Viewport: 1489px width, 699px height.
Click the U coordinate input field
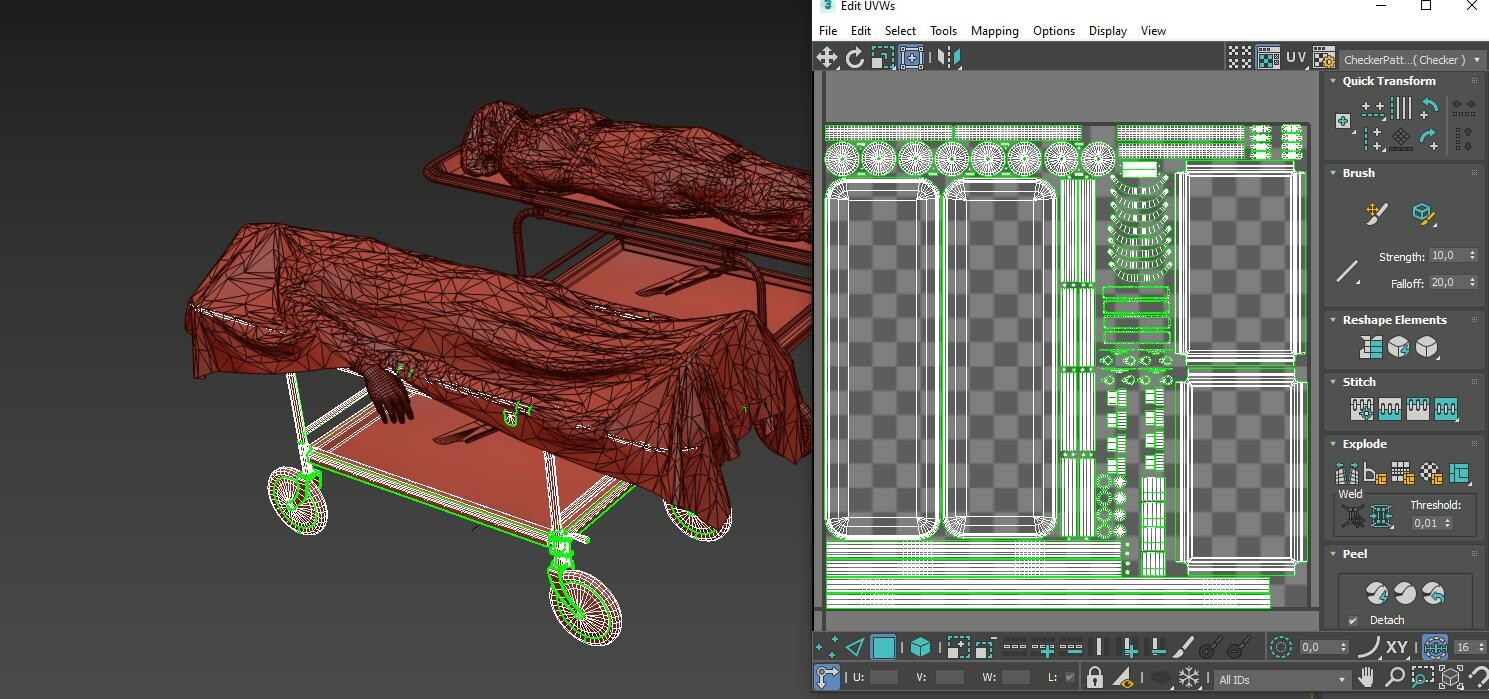point(884,678)
